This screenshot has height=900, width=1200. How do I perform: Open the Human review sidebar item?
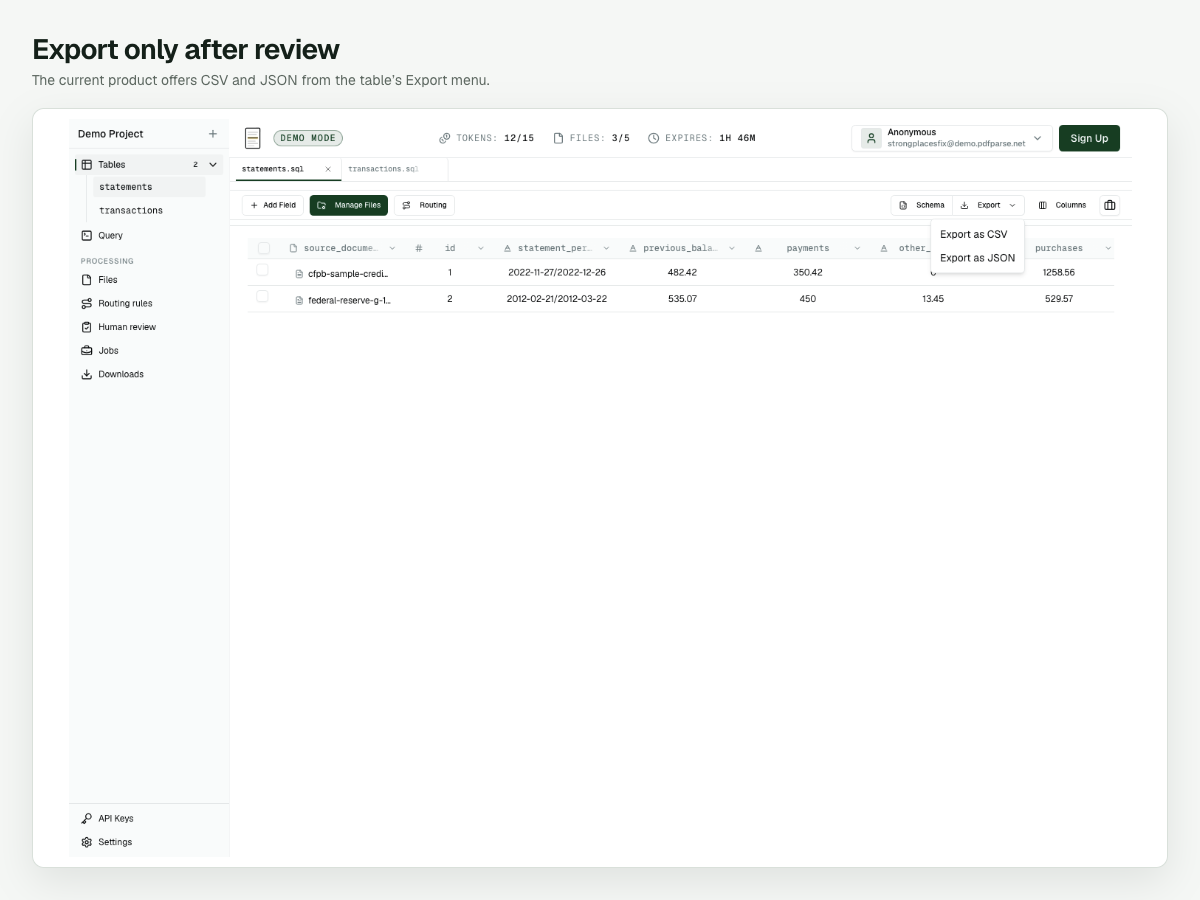pyautogui.click(x=118, y=327)
